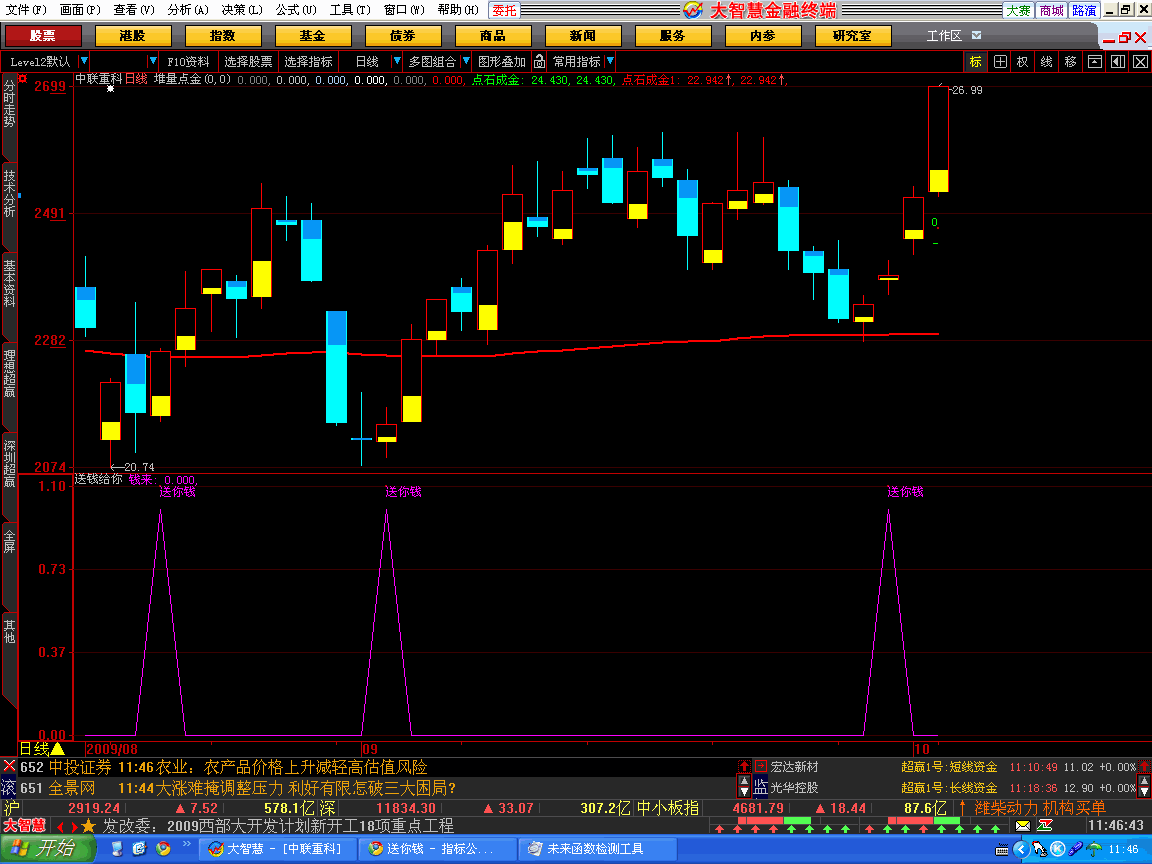Expand the Level2默认 dropdown arrow

84,61
